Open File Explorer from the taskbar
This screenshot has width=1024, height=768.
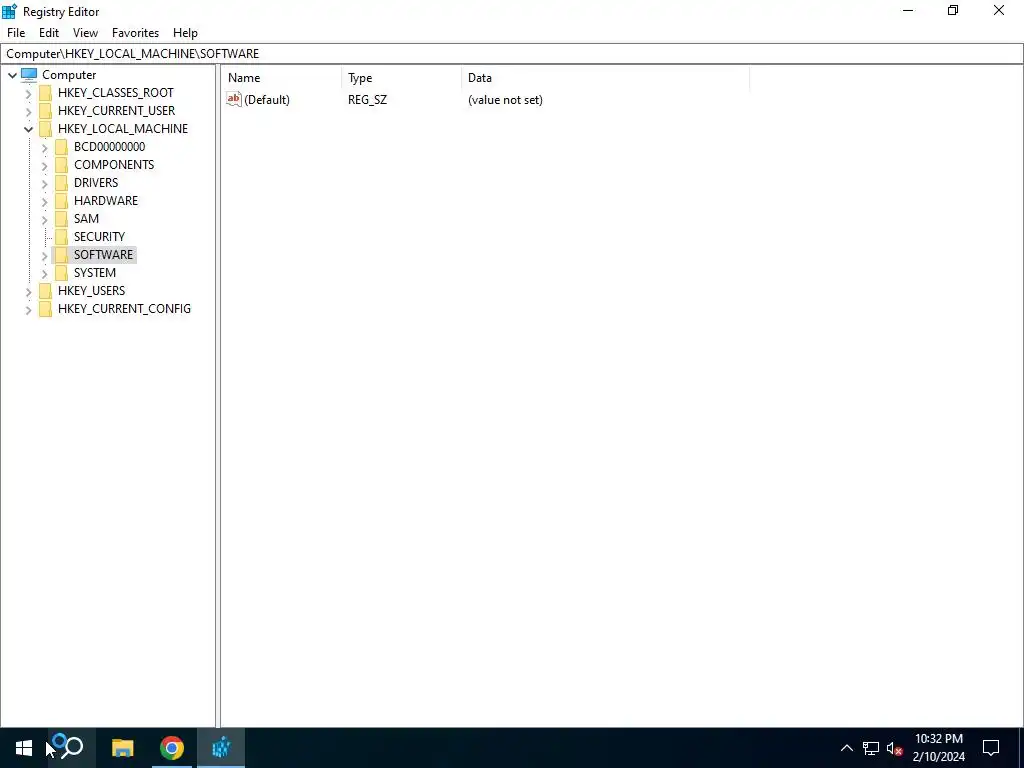coord(122,748)
